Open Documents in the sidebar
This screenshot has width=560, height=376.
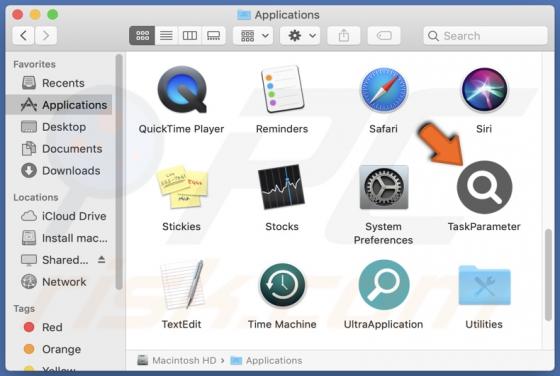coord(59,149)
